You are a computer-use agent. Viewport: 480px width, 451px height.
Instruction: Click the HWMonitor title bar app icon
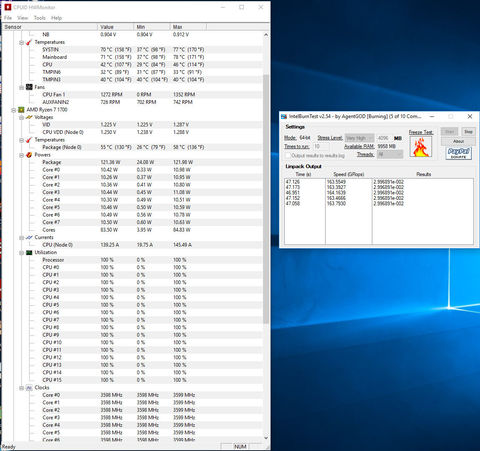coord(7,7)
